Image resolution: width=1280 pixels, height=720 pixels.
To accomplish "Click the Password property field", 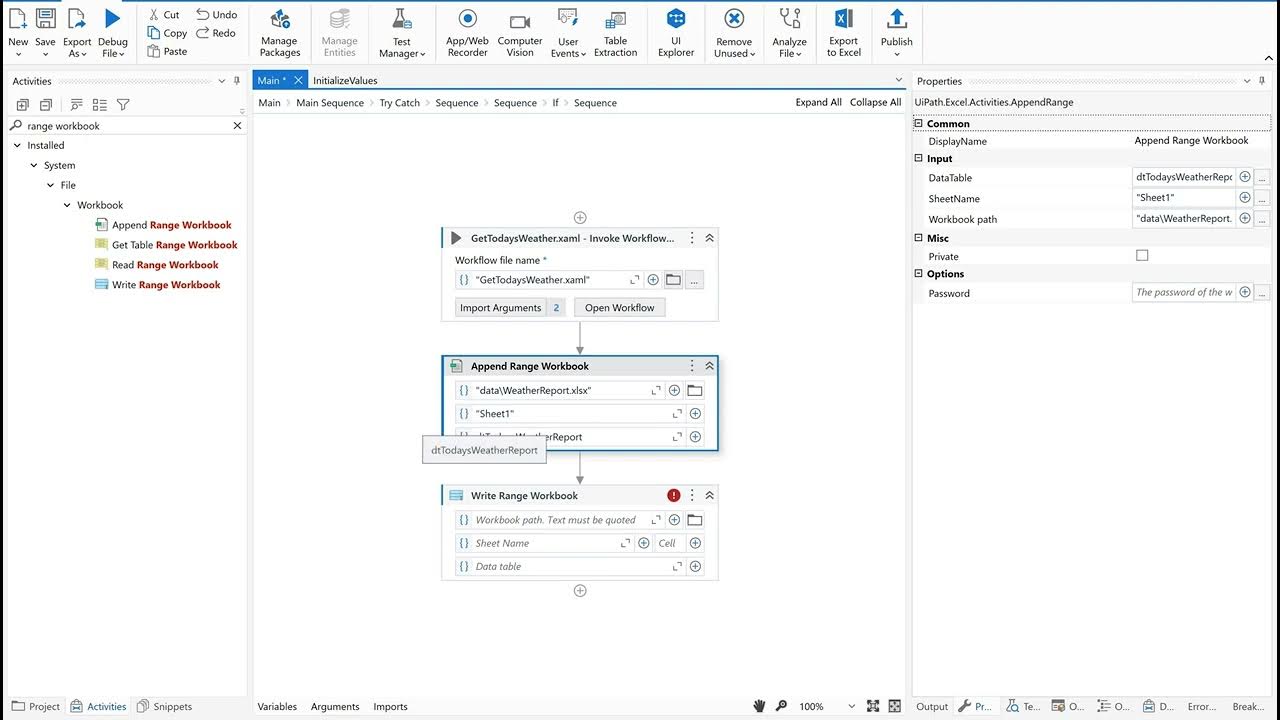I will click(x=1184, y=293).
